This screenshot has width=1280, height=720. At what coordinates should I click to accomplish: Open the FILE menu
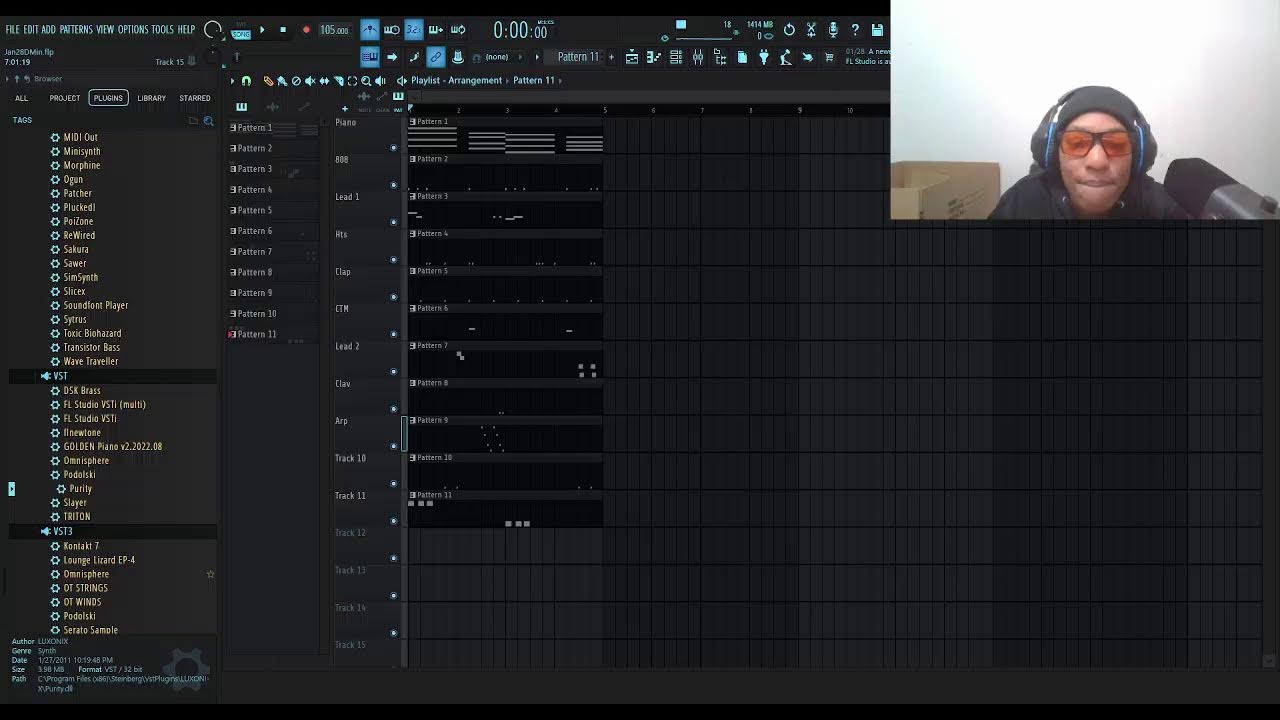point(12,30)
